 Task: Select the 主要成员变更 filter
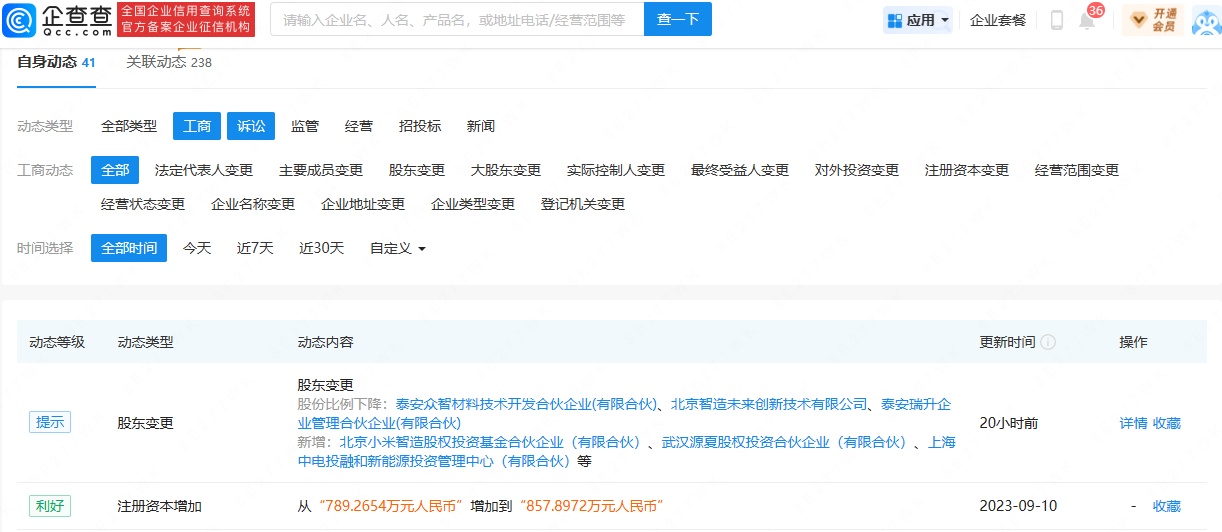321,170
